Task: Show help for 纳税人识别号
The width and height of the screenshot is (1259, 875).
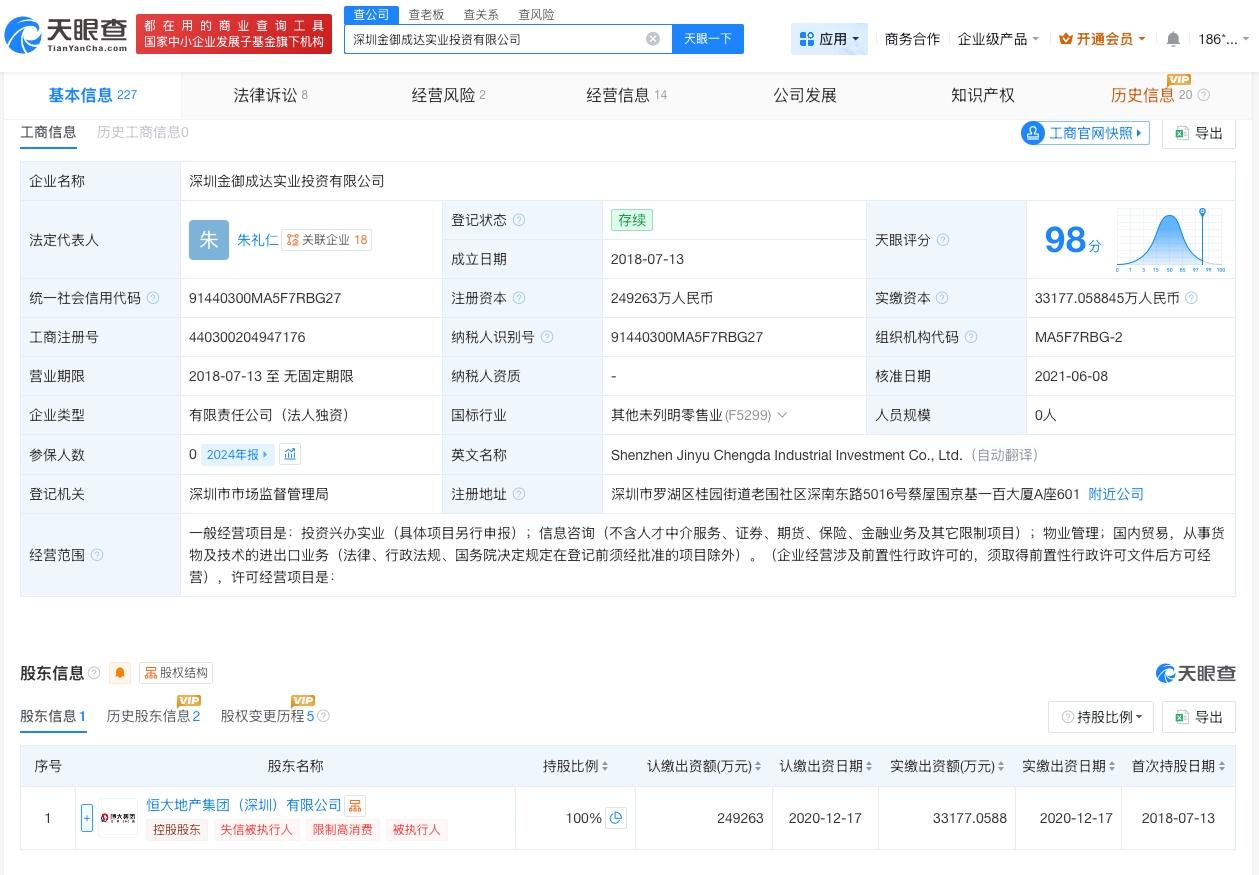Action: click(546, 337)
